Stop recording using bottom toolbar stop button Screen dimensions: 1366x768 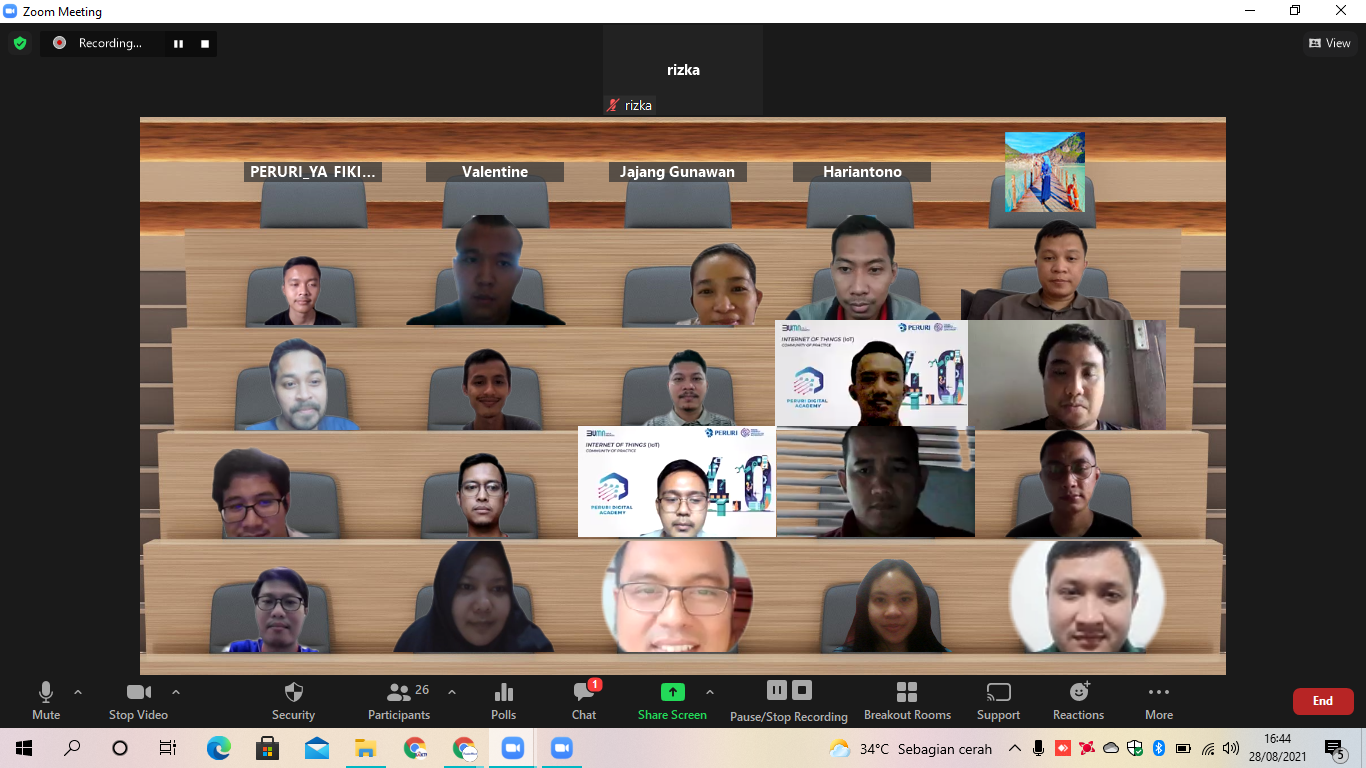tap(802, 690)
